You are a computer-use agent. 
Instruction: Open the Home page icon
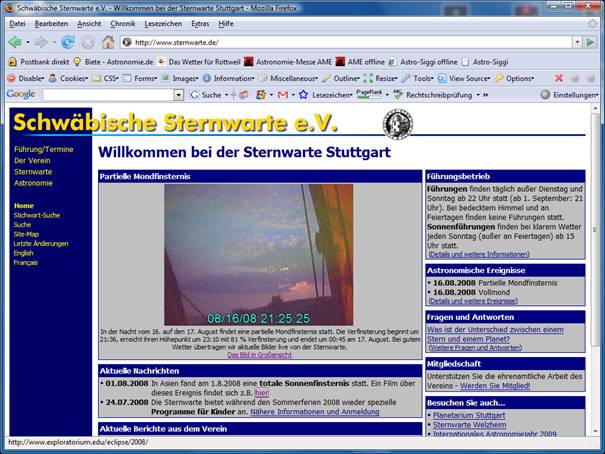click(x=108, y=42)
